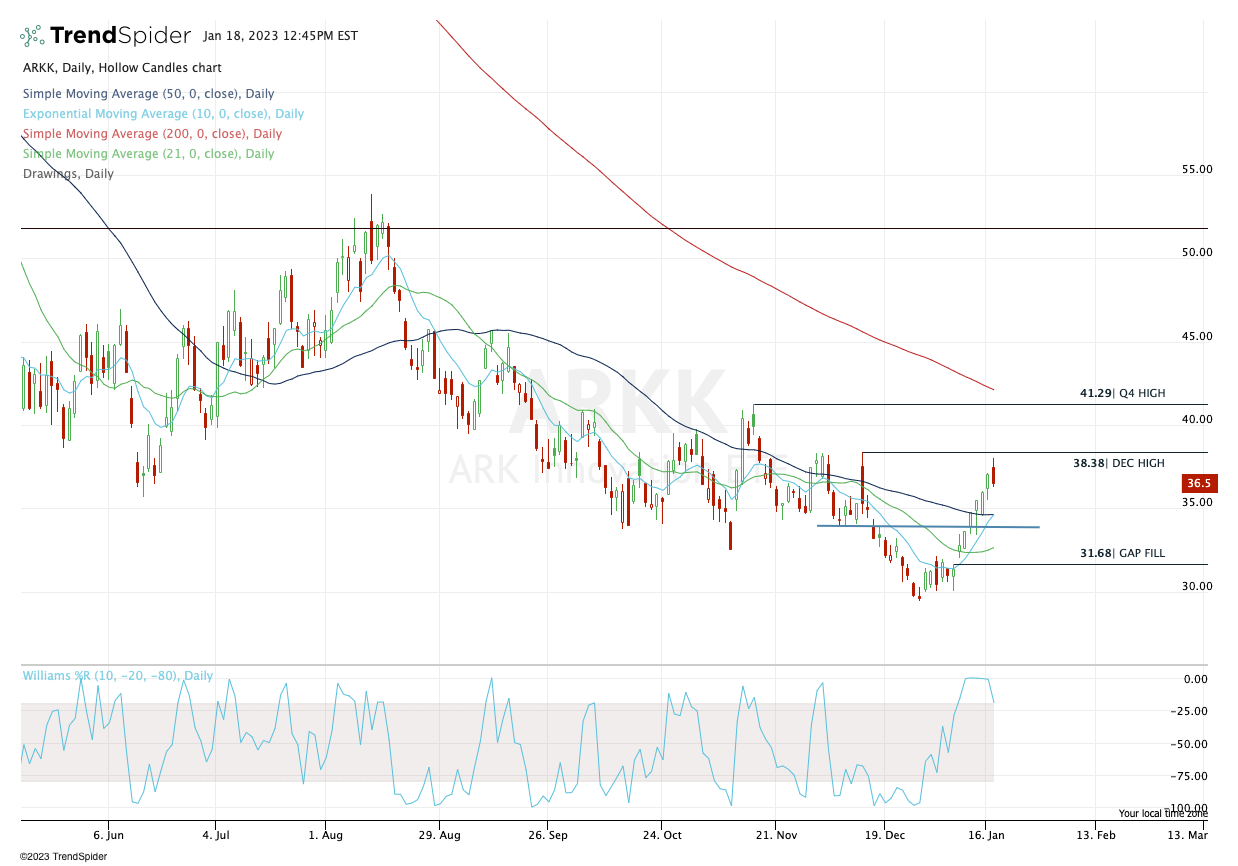Click the 30.00 price axis label
This screenshot has width=1238, height=866.
[x=1197, y=587]
